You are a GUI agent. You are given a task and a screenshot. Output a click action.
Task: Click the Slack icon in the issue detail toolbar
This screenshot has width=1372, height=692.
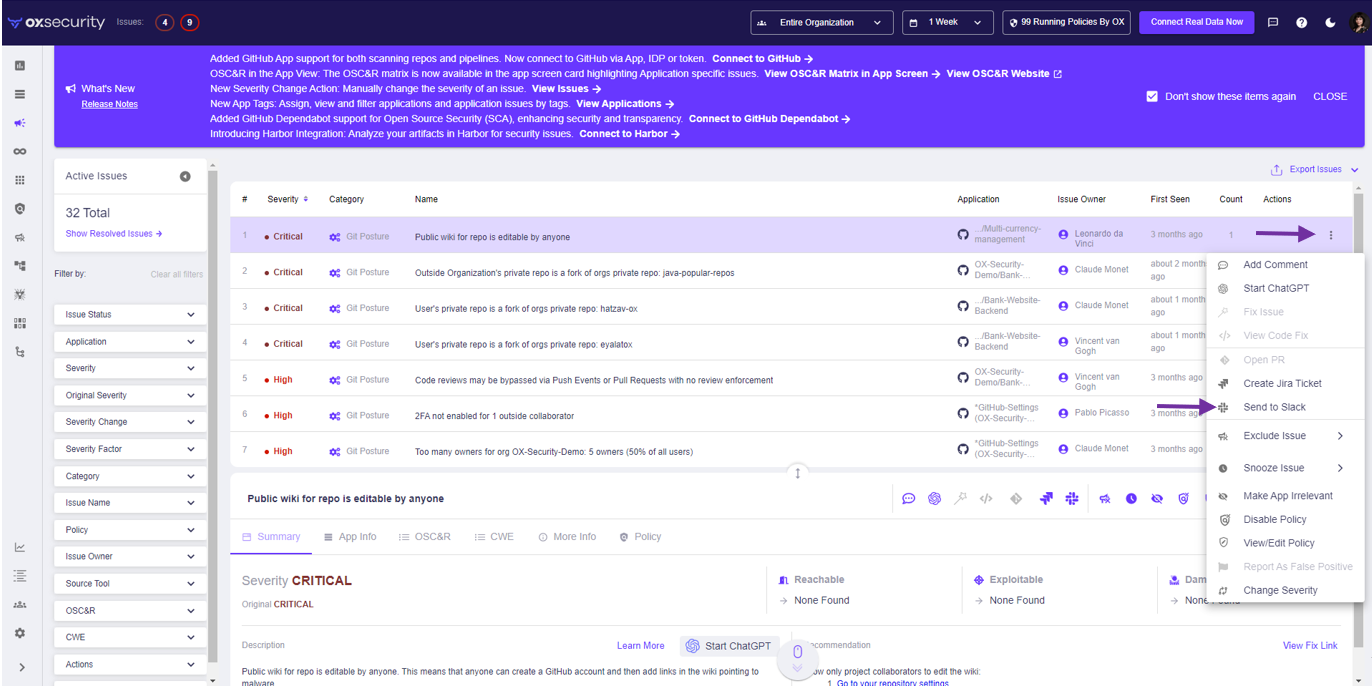pyautogui.click(x=1072, y=499)
